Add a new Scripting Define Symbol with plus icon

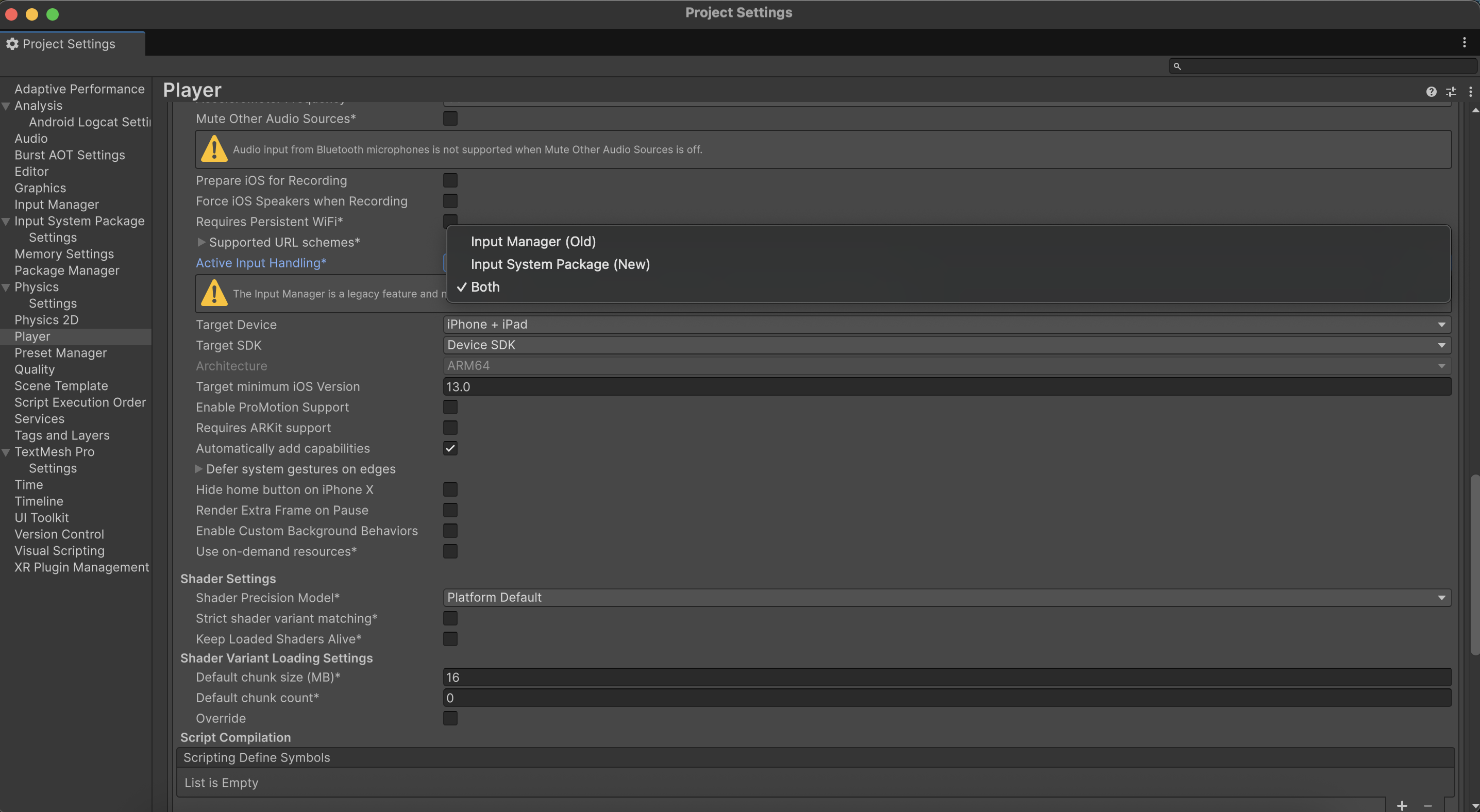click(1402, 805)
